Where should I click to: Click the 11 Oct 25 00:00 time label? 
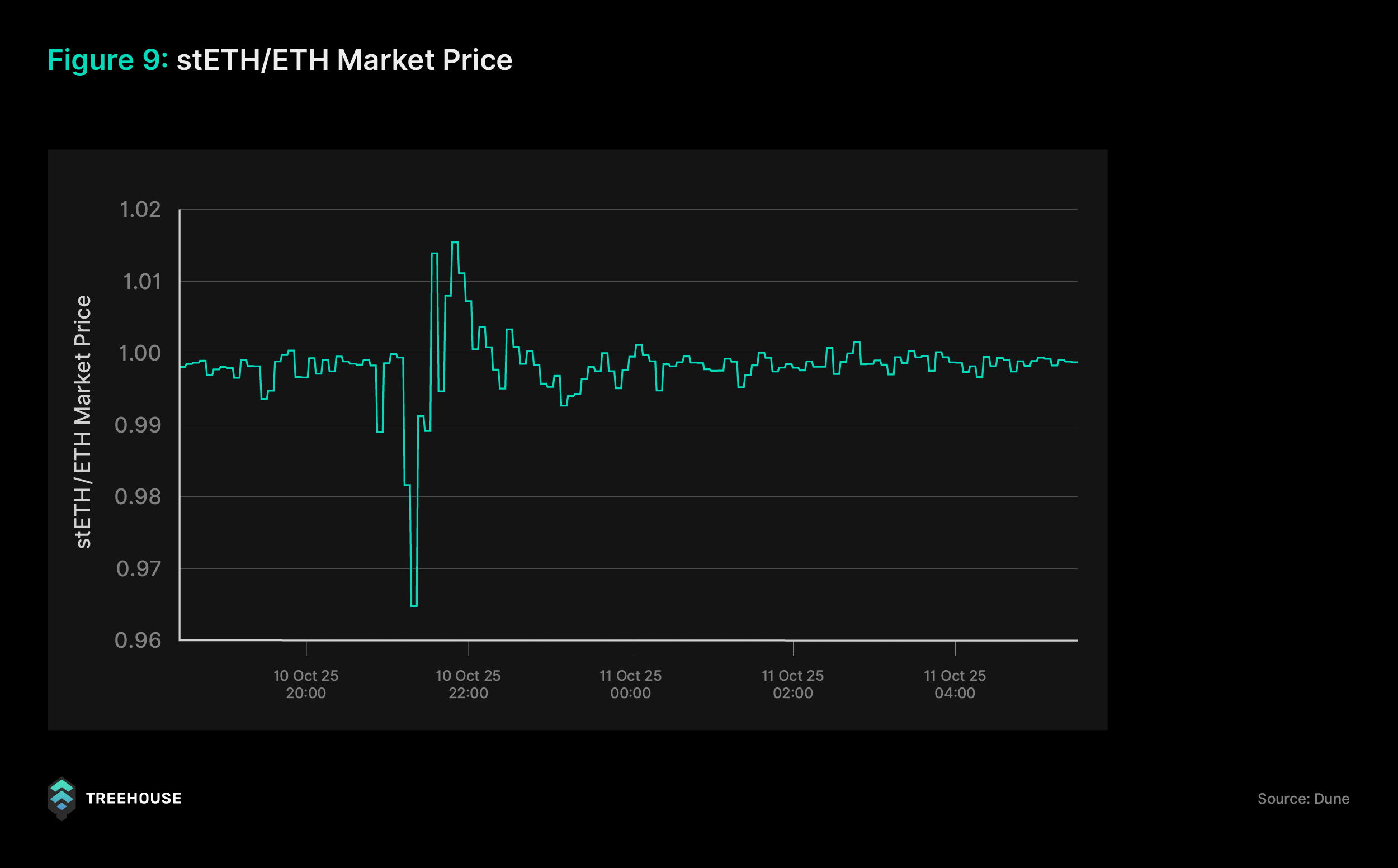tap(631, 684)
